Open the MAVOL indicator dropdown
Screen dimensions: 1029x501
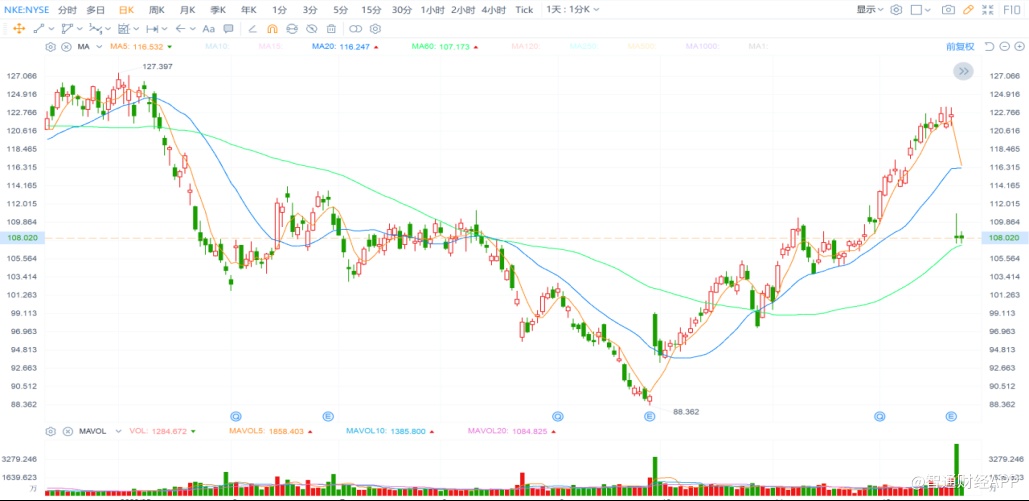tap(118, 431)
